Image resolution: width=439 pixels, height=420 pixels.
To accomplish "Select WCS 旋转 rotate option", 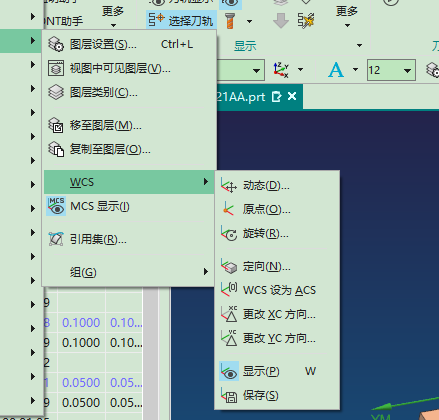I will (277, 233).
